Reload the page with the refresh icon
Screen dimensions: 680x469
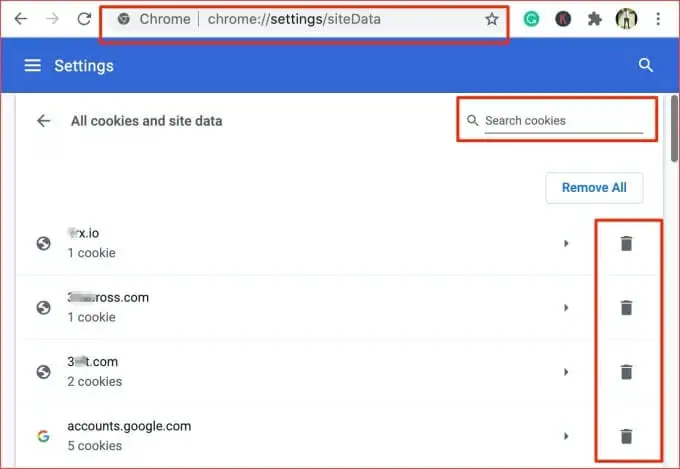84,19
